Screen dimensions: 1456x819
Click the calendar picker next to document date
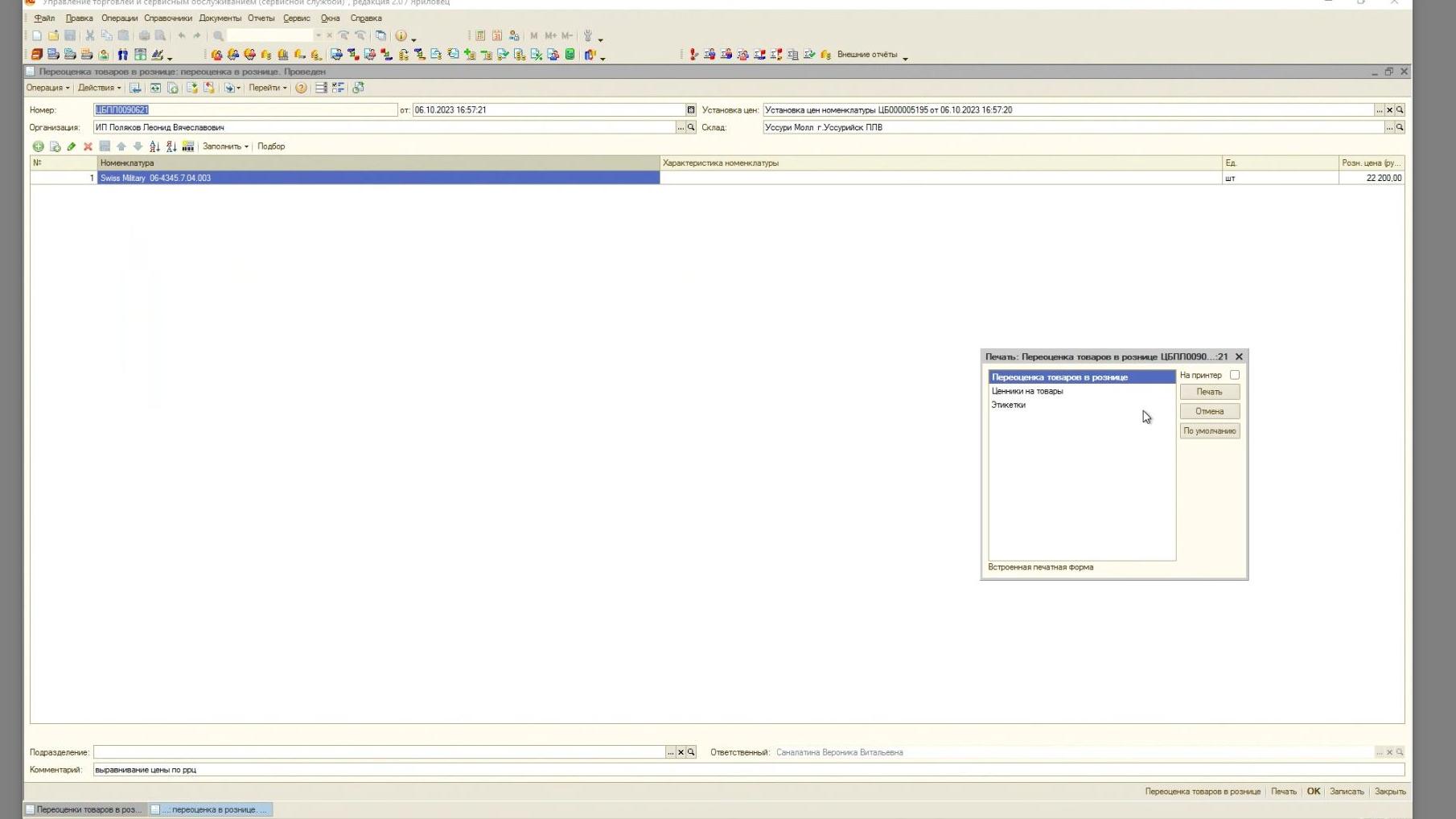point(691,109)
